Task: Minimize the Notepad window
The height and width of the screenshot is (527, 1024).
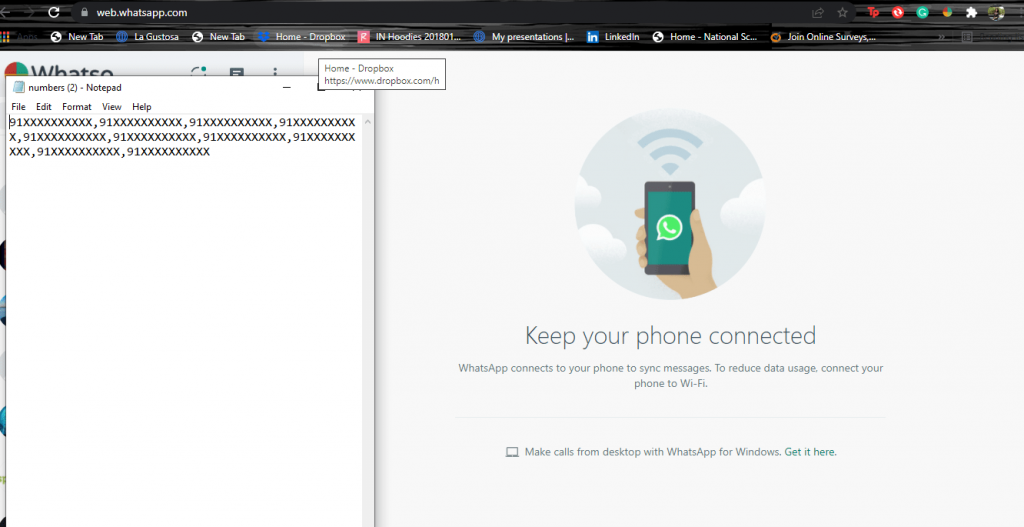Action: 287,88
